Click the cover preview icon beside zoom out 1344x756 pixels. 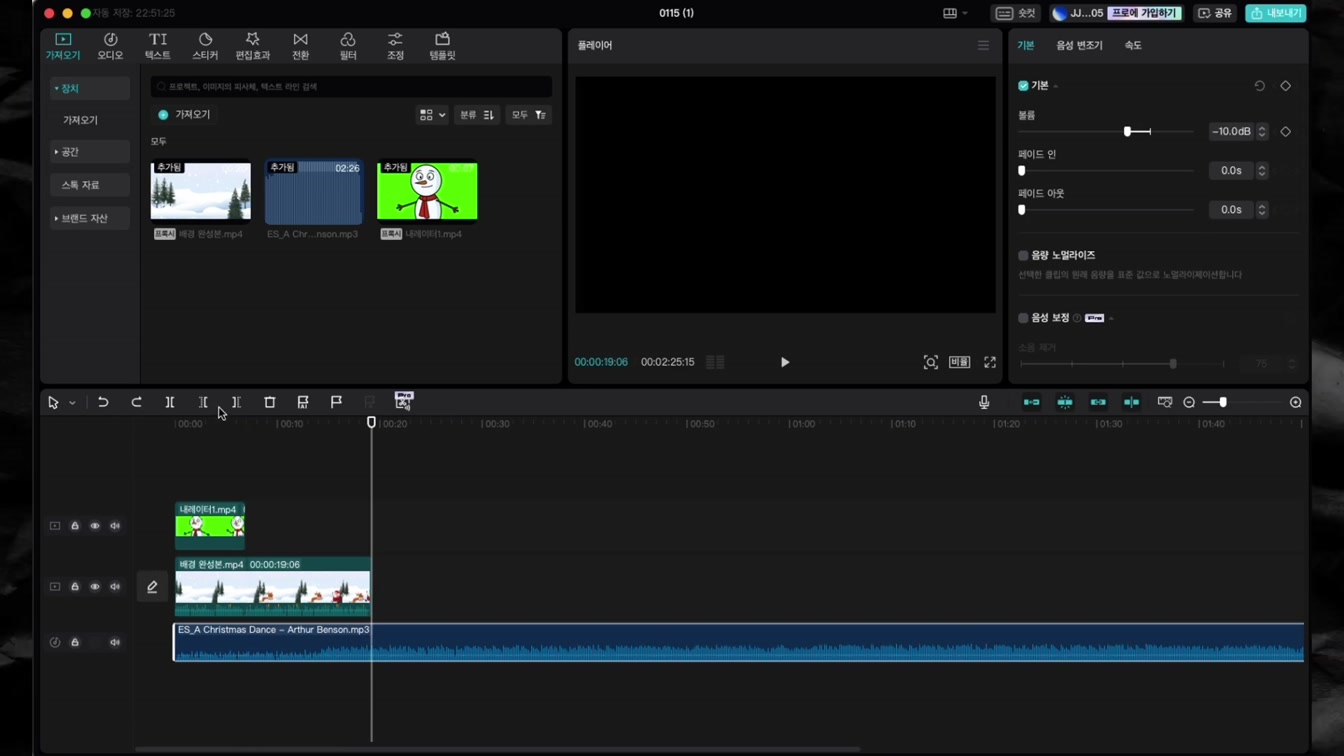pyautogui.click(x=1165, y=402)
